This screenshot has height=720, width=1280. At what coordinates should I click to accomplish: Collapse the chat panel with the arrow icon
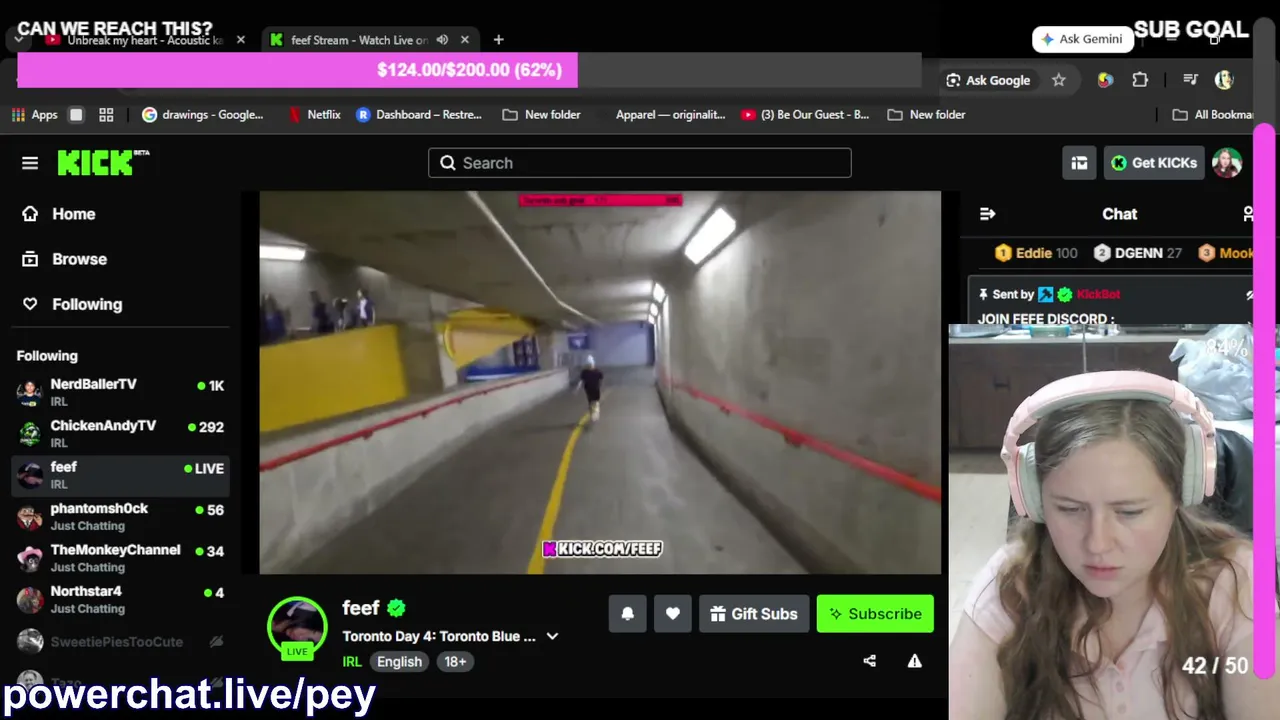click(987, 214)
